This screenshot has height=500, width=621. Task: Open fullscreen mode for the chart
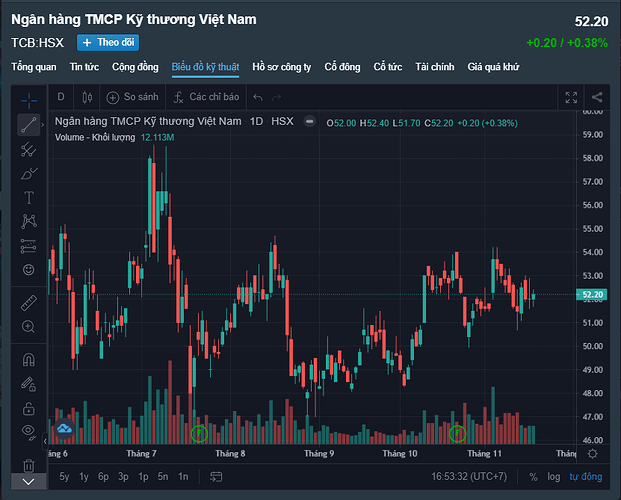pos(571,97)
